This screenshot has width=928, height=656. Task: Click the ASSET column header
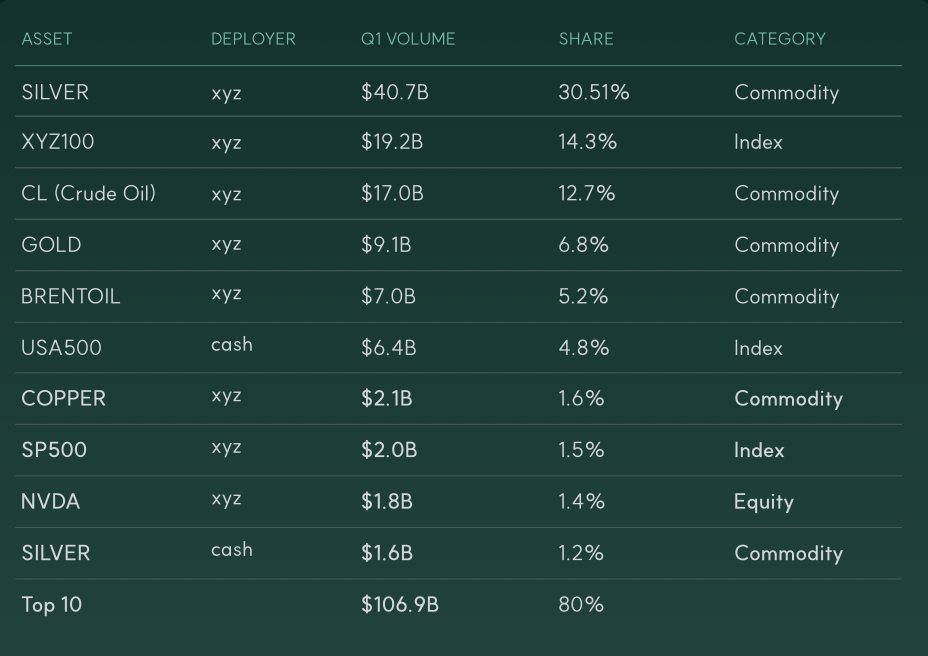click(x=47, y=39)
